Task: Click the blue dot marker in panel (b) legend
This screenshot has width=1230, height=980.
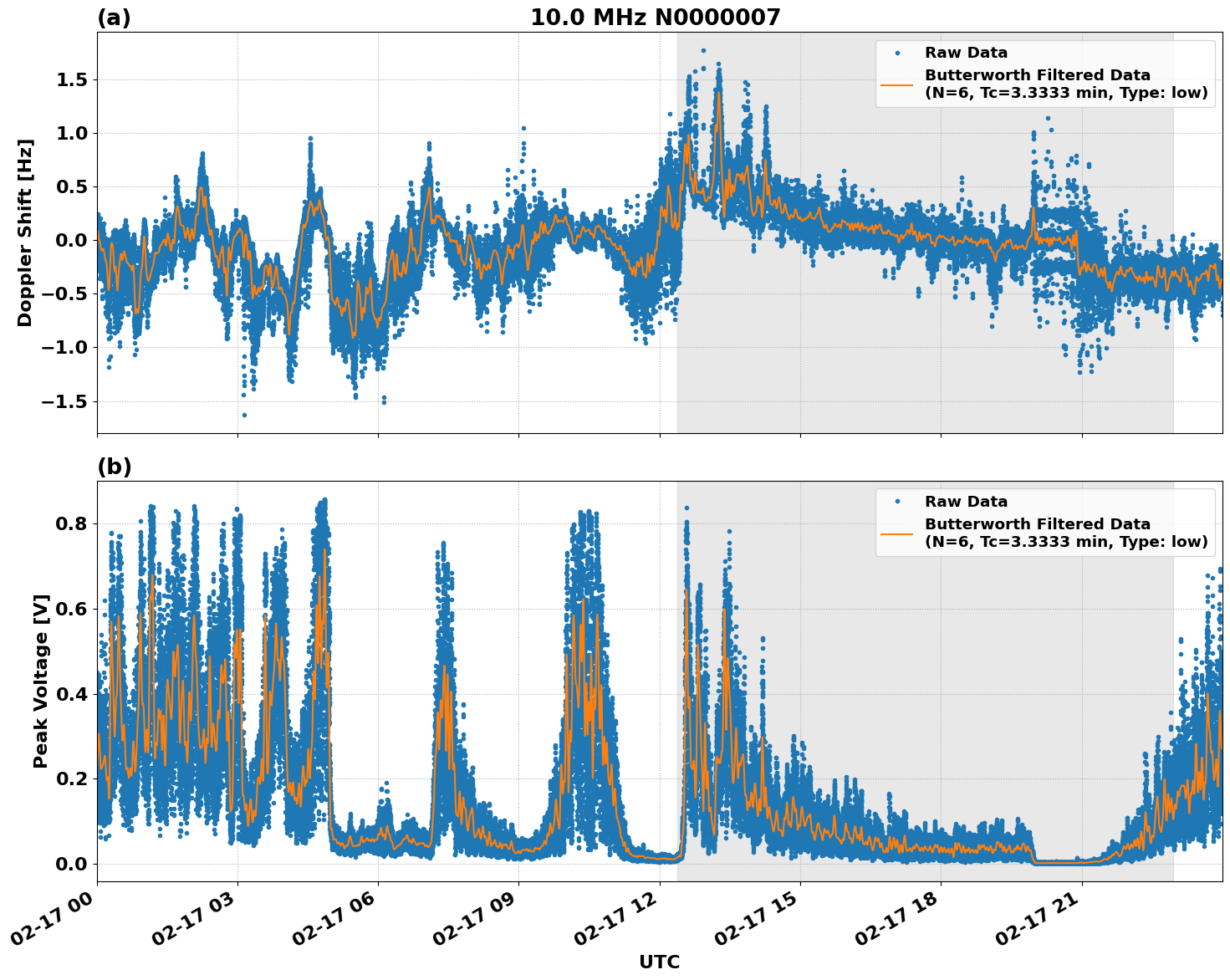Action: pyautogui.click(x=899, y=500)
